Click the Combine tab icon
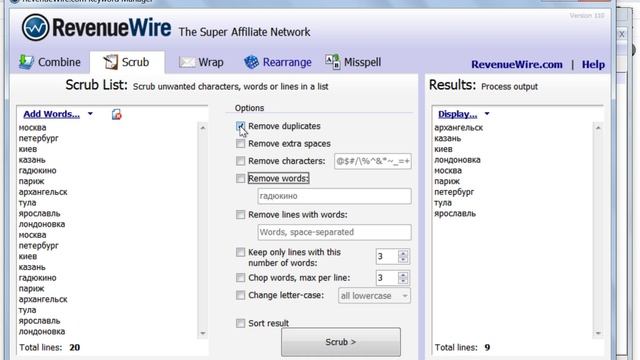640x360 pixels. coord(26,62)
